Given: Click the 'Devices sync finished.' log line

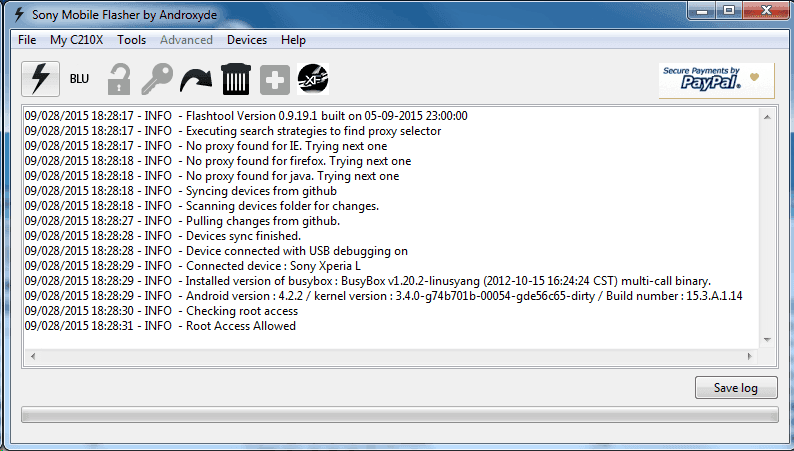Looking at the screenshot, I should pos(163,236).
